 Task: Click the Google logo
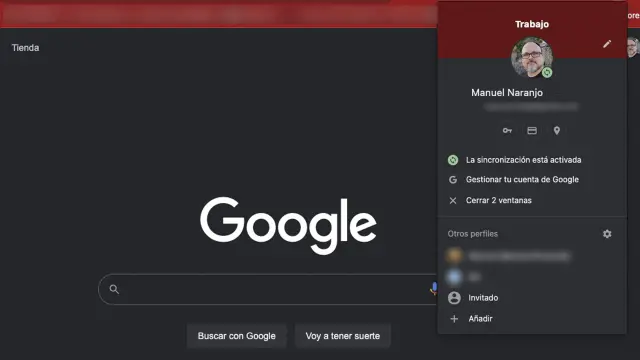tap(288, 225)
